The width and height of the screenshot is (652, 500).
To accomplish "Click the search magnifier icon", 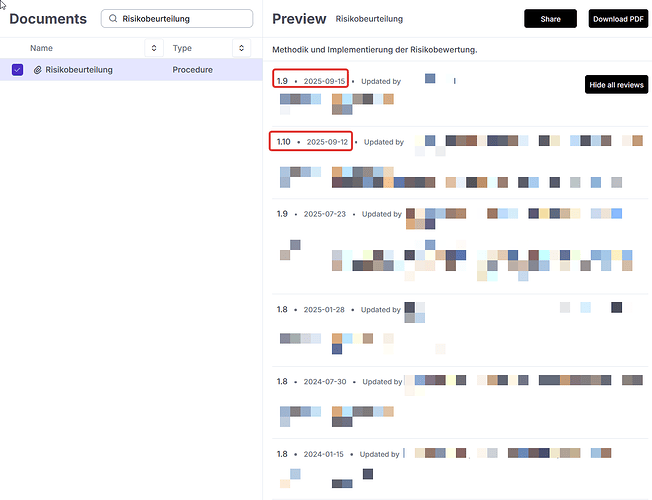I will coord(113,19).
